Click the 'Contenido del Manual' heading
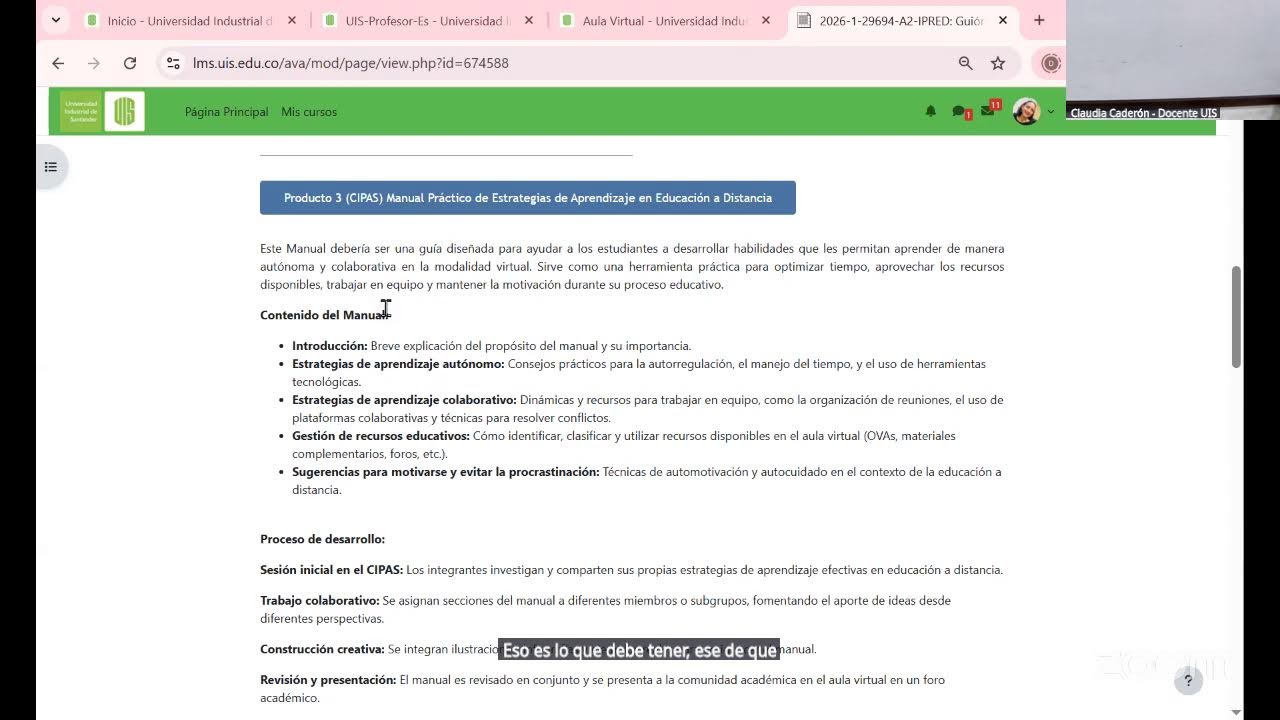Image resolution: width=1280 pixels, height=720 pixels. 325,315
